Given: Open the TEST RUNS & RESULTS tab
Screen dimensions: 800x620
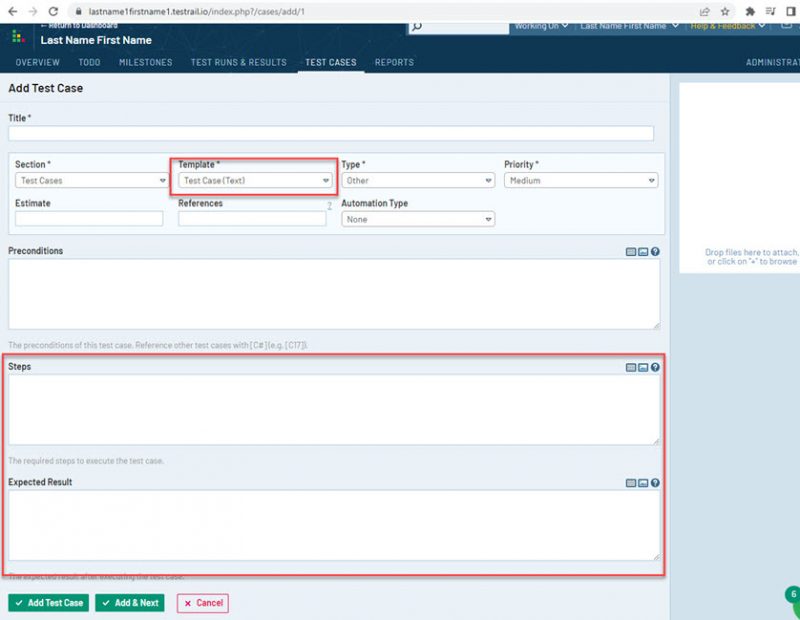Looking at the screenshot, I should coord(238,61).
